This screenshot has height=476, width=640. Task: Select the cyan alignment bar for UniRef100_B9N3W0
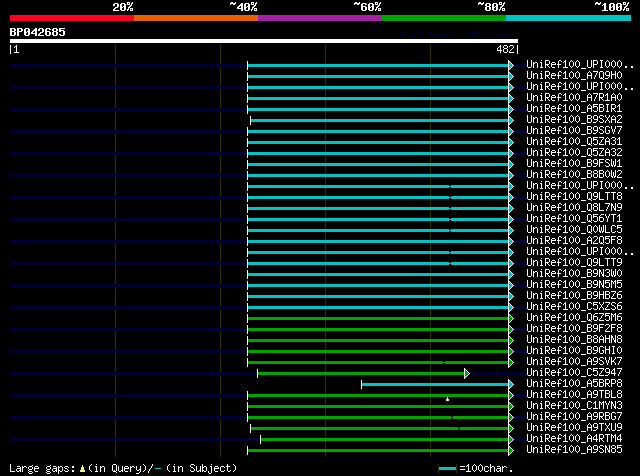click(x=378, y=274)
